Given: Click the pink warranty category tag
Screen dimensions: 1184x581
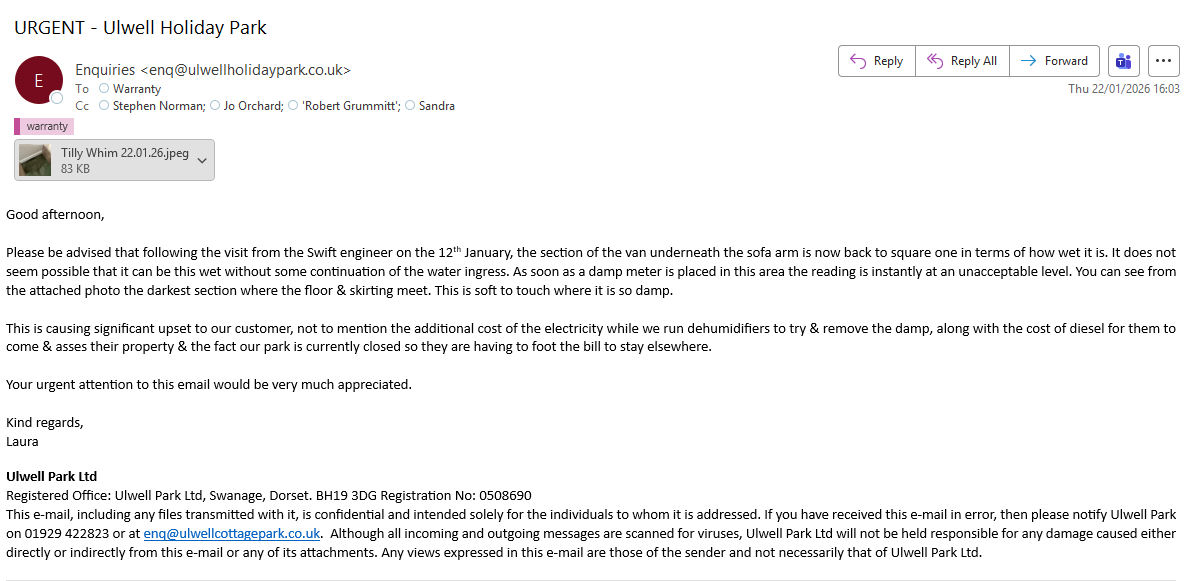Looking at the screenshot, I should pyautogui.click(x=46, y=126).
